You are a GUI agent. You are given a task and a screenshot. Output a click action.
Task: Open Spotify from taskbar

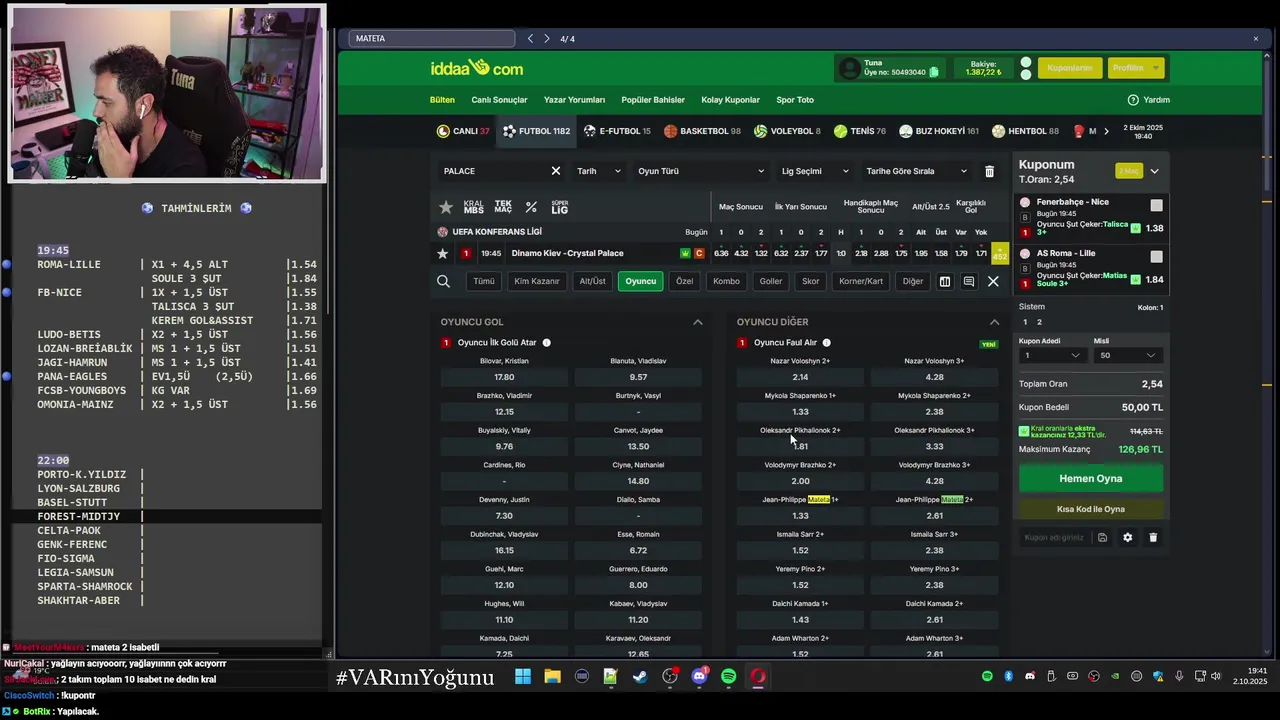click(x=729, y=677)
